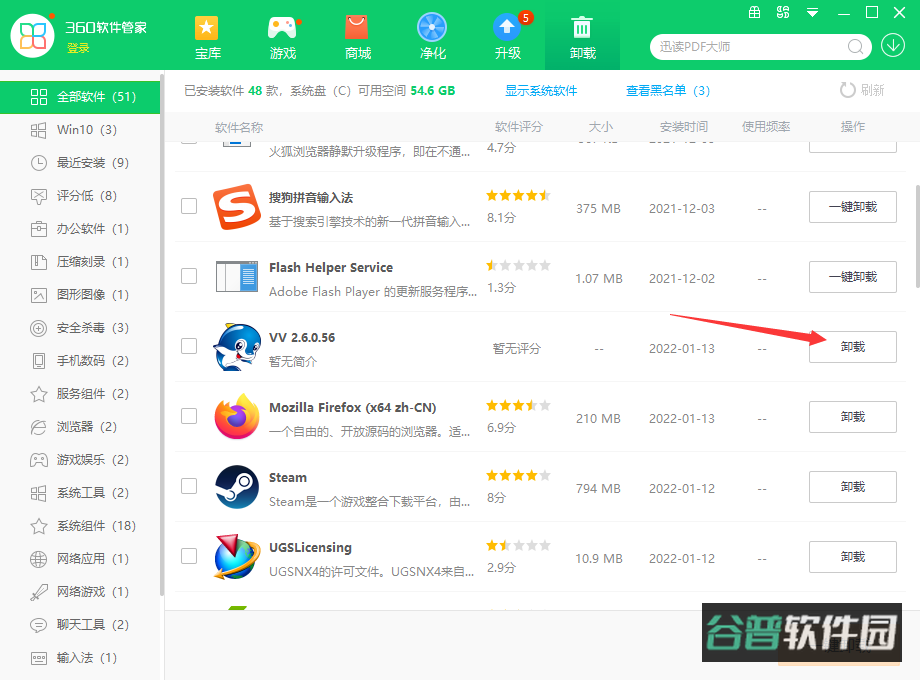Select 浏览器 (2) category
This screenshot has width=920, height=680.
(80, 427)
